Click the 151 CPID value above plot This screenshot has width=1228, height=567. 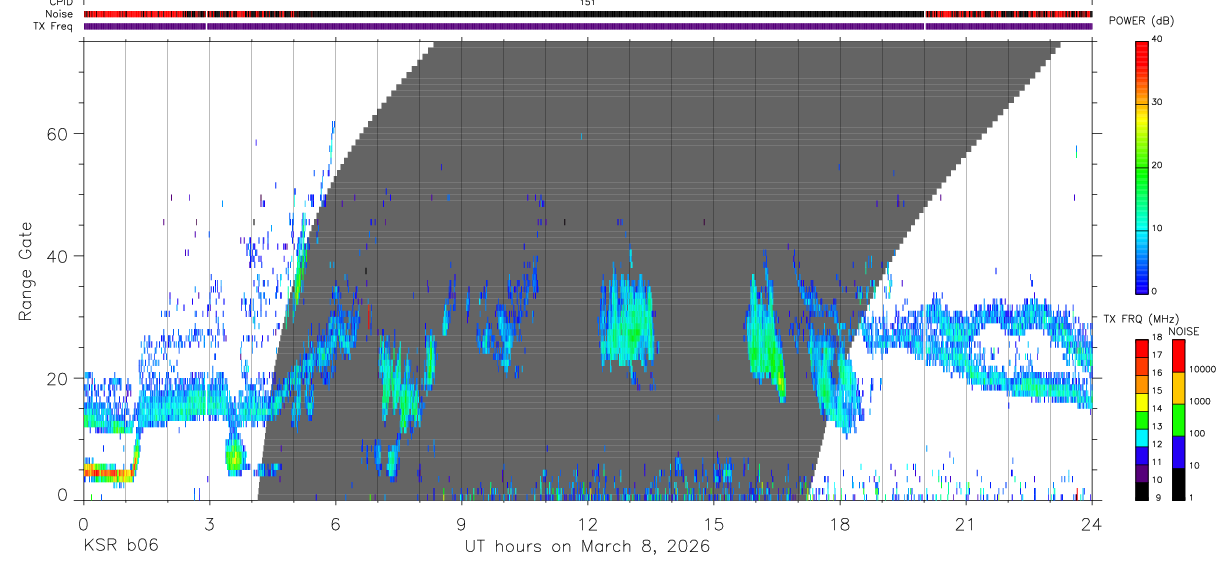[x=587, y=3]
